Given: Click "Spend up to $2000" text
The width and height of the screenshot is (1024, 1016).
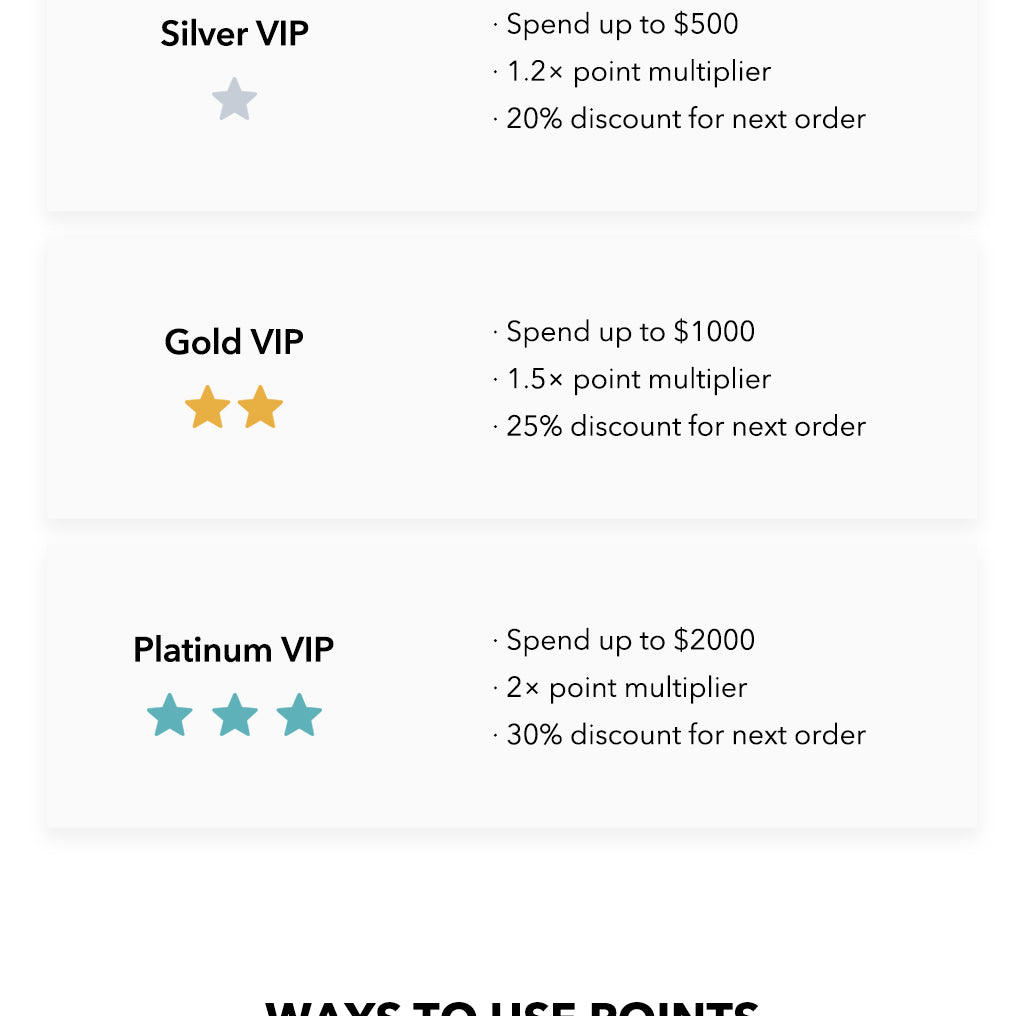Looking at the screenshot, I should coord(630,640).
